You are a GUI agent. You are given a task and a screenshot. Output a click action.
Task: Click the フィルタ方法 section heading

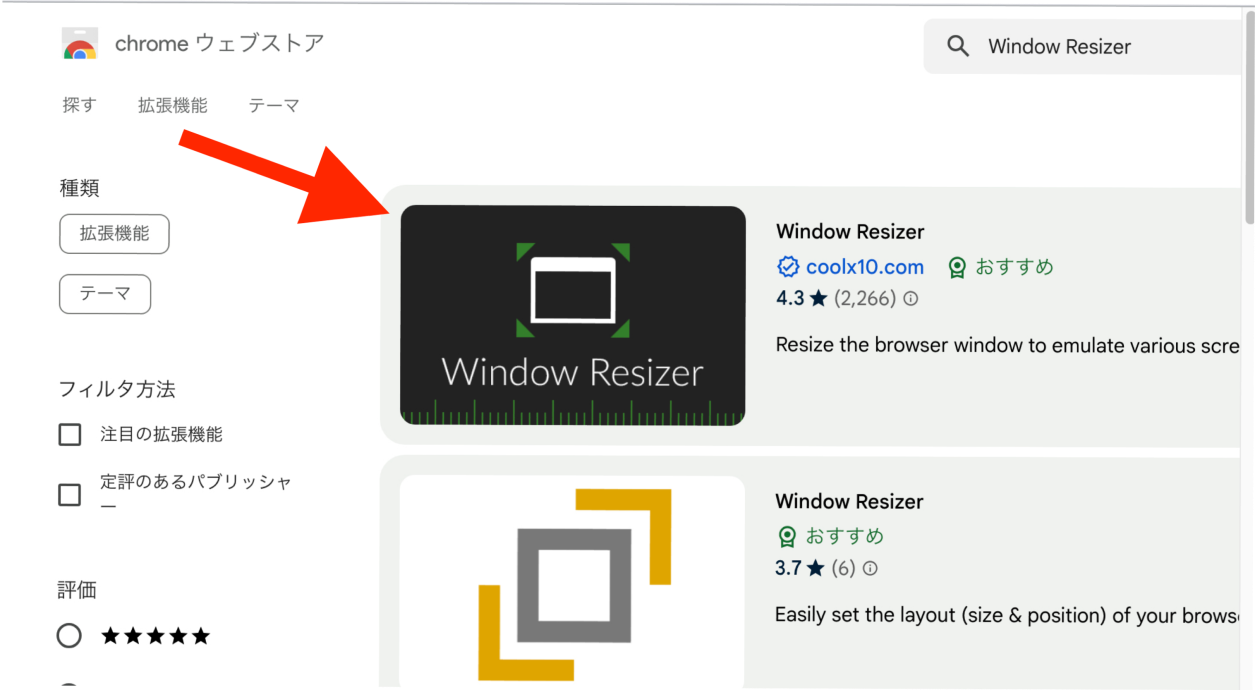pos(117,389)
